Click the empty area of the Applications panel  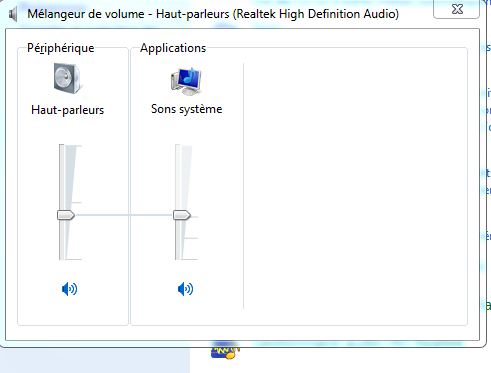pos(355,187)
